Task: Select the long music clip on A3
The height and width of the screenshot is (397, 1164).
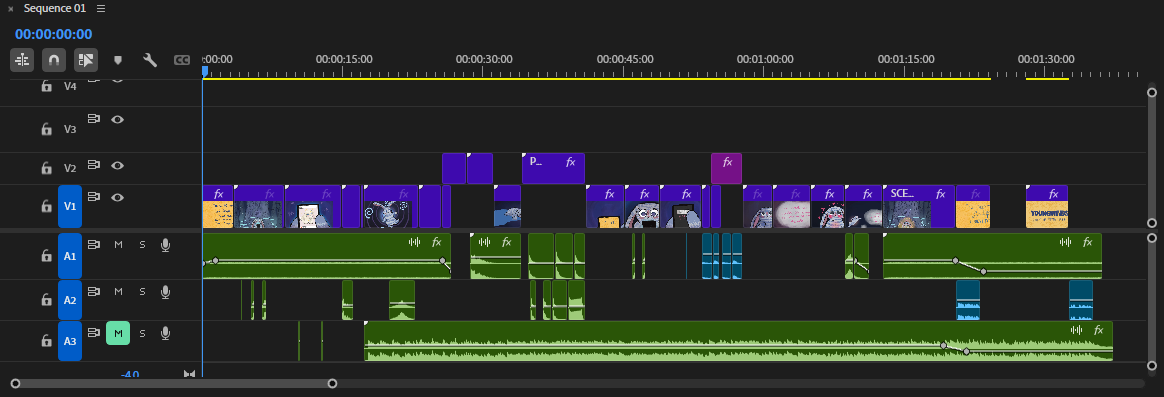Action: tap(738, 341)
